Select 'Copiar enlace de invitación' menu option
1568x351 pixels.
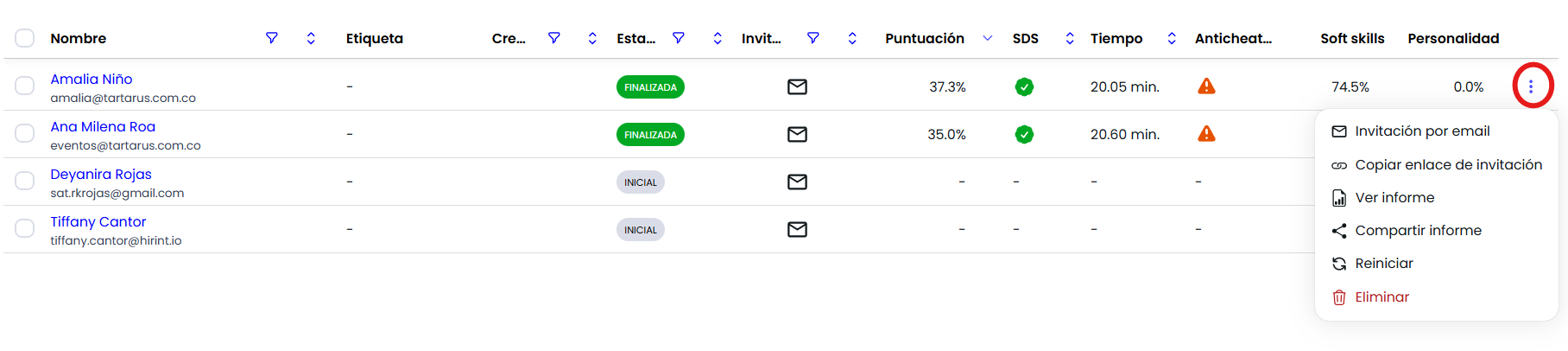[x=1447, y=165]
